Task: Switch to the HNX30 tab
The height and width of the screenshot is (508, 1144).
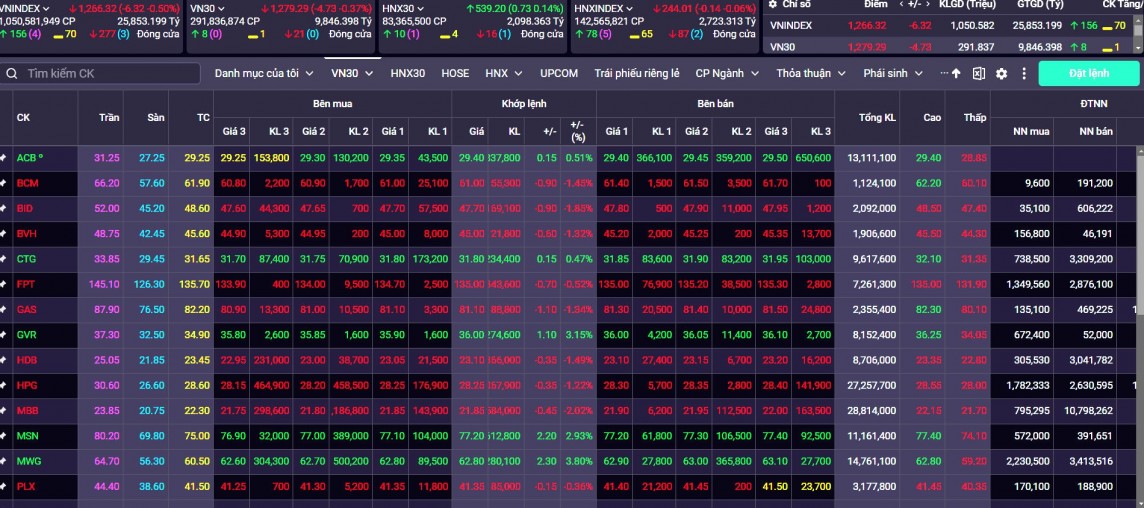Action: pos(407,74)
